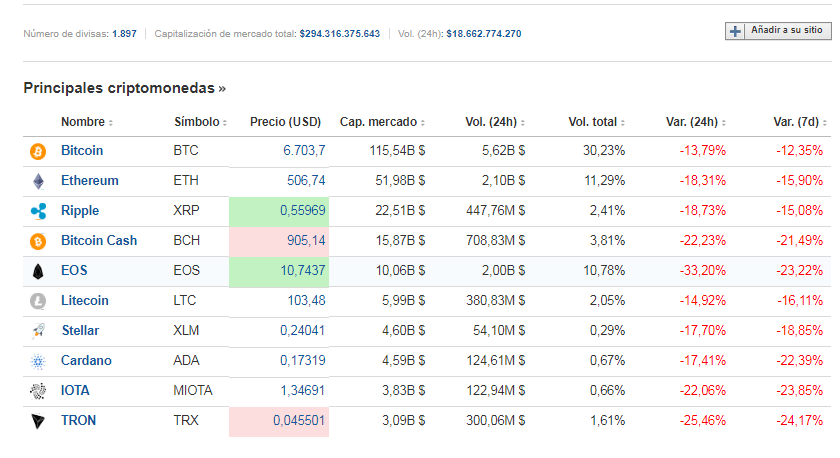Click the Bitcoin coin logo icon
This screenshot has height=458, width=840.
pos(38,152)
